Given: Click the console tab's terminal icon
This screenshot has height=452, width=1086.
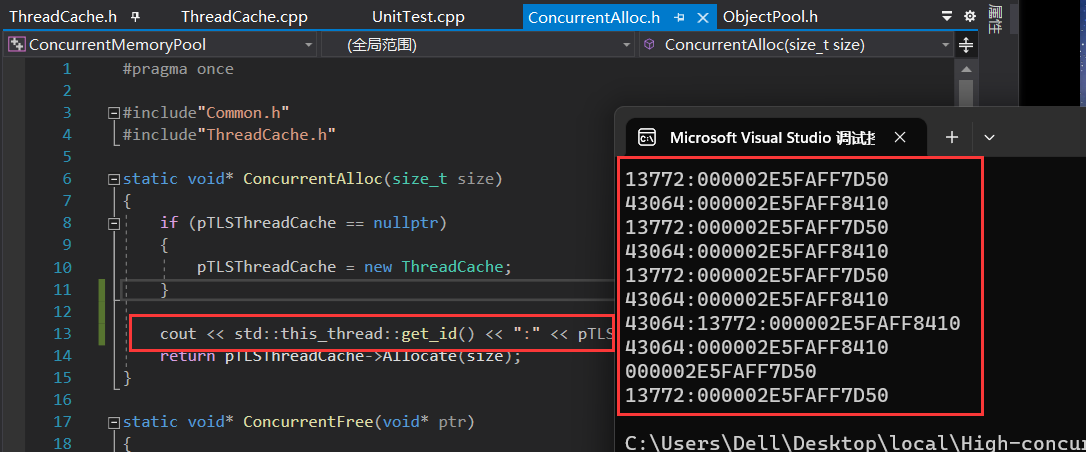Looking at the screenshot, I should point(647,137).
